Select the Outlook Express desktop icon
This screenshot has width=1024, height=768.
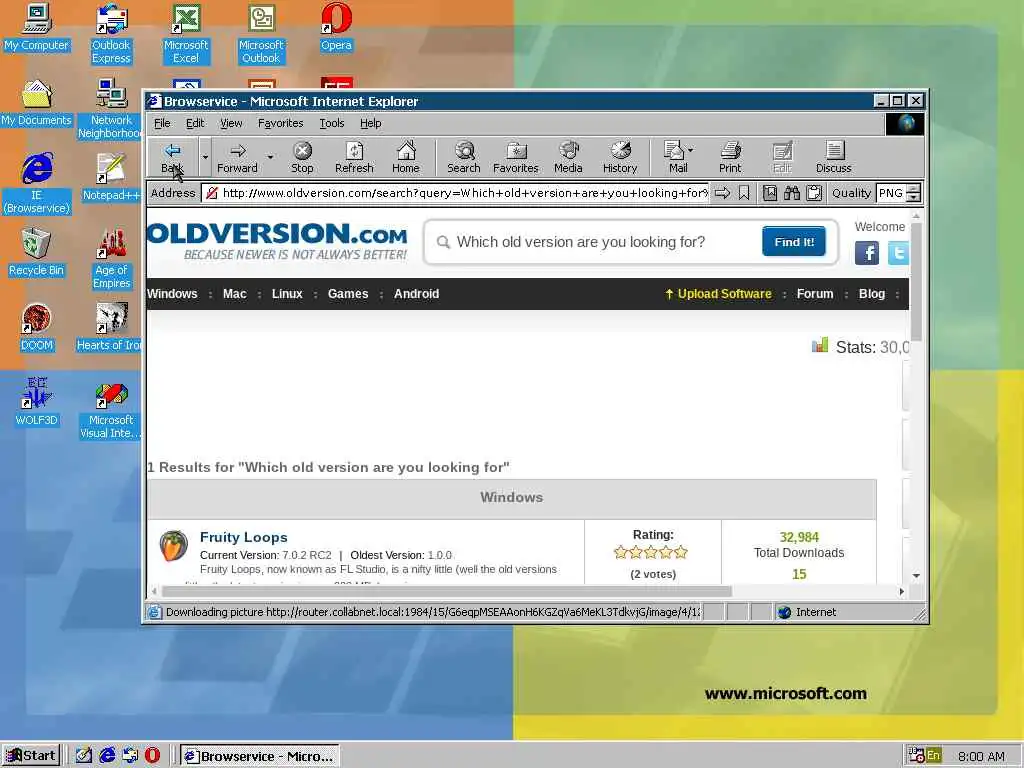111,33
